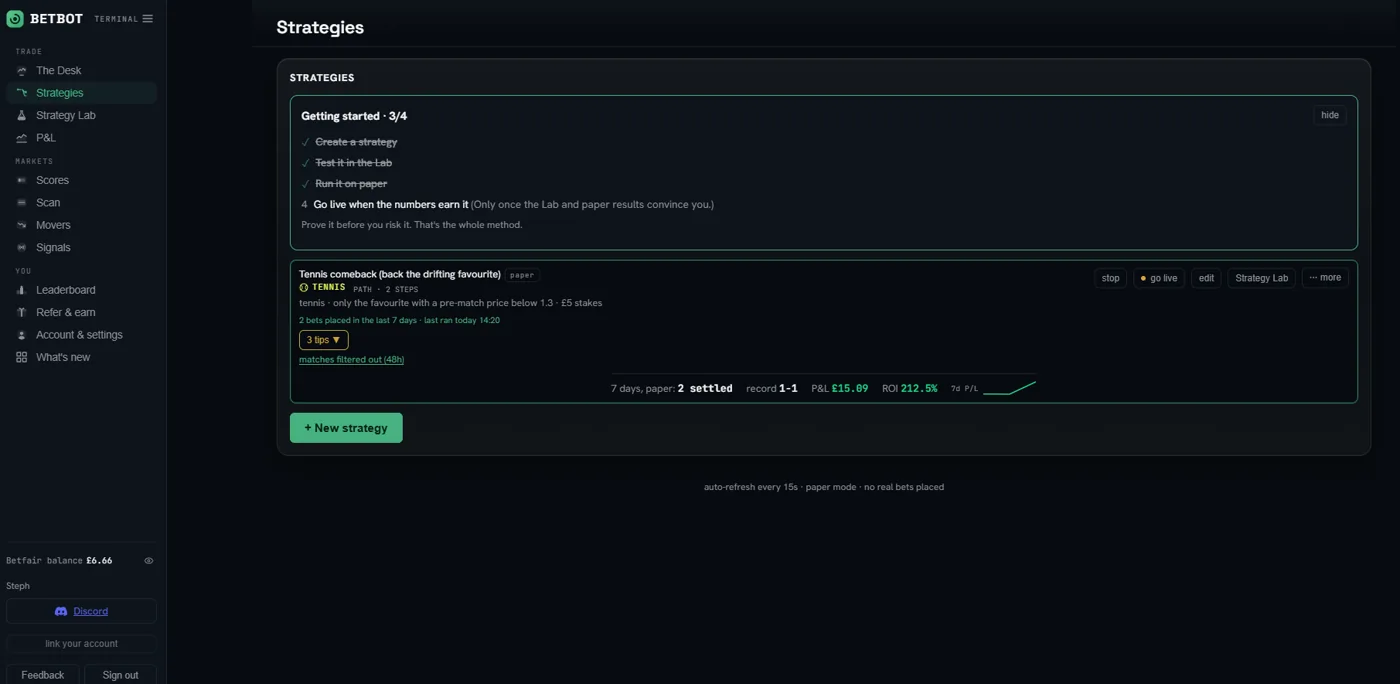Click the 2 settled stat

[x=705, y=388]
